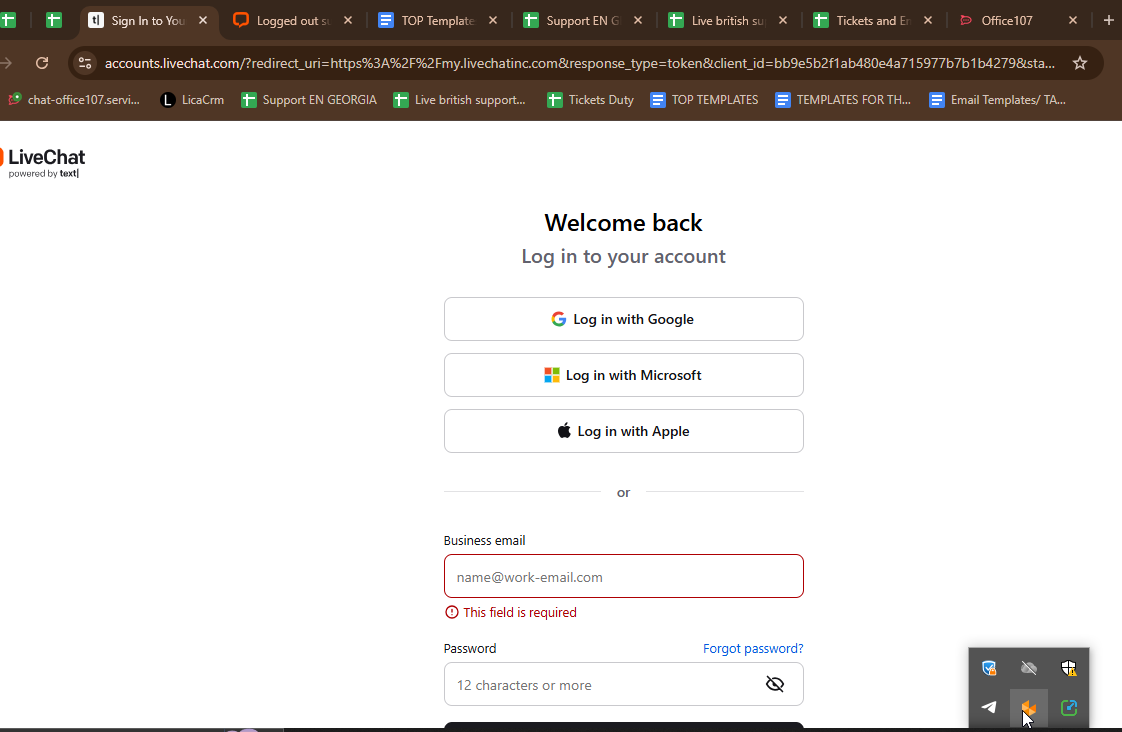Viewport: 1122px width, 732px height.
Task: Open the OneDrive cloud tray icon
Action: (x=1029, y=668)
